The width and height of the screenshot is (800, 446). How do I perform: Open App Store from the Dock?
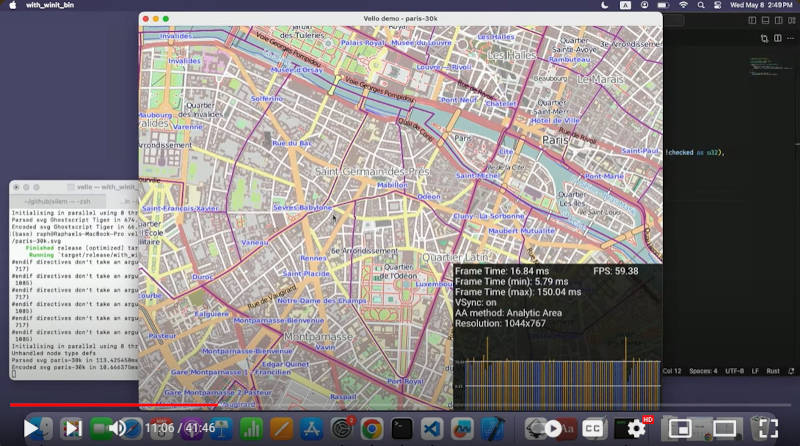tap(312, 429)
